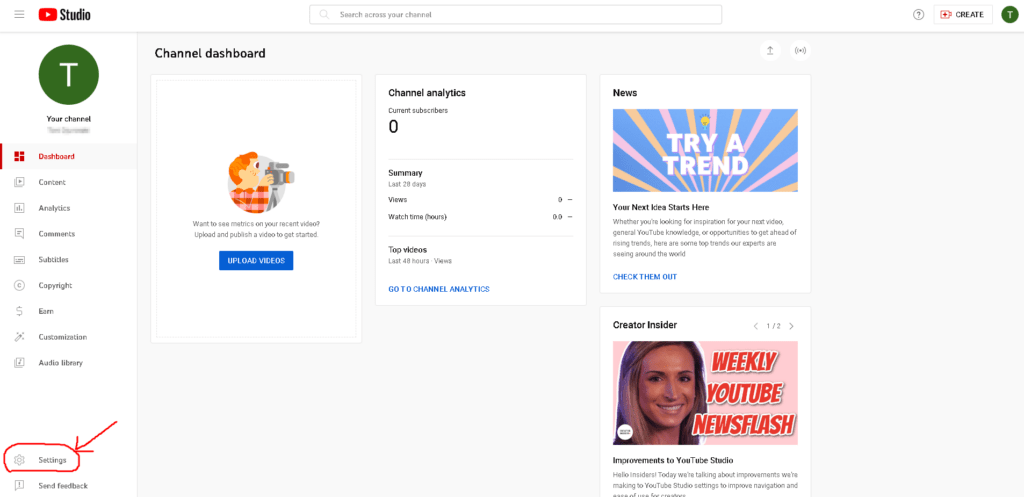The height and width of the screenshot is (497, 1024).
Task: Click the upload videos arrow icon
Action: tap(770, 51)
